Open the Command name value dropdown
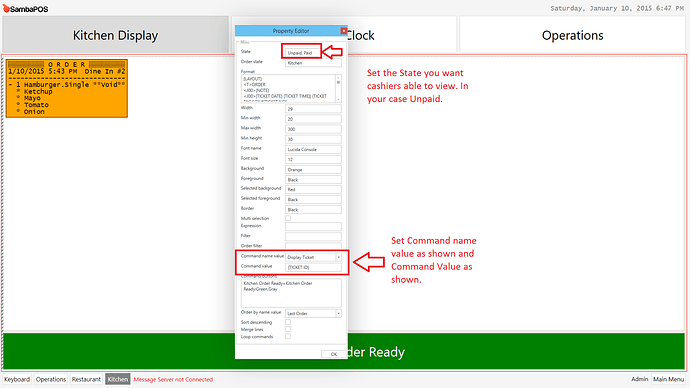This screenshot has width=690, height=388. tap(338, 257)
